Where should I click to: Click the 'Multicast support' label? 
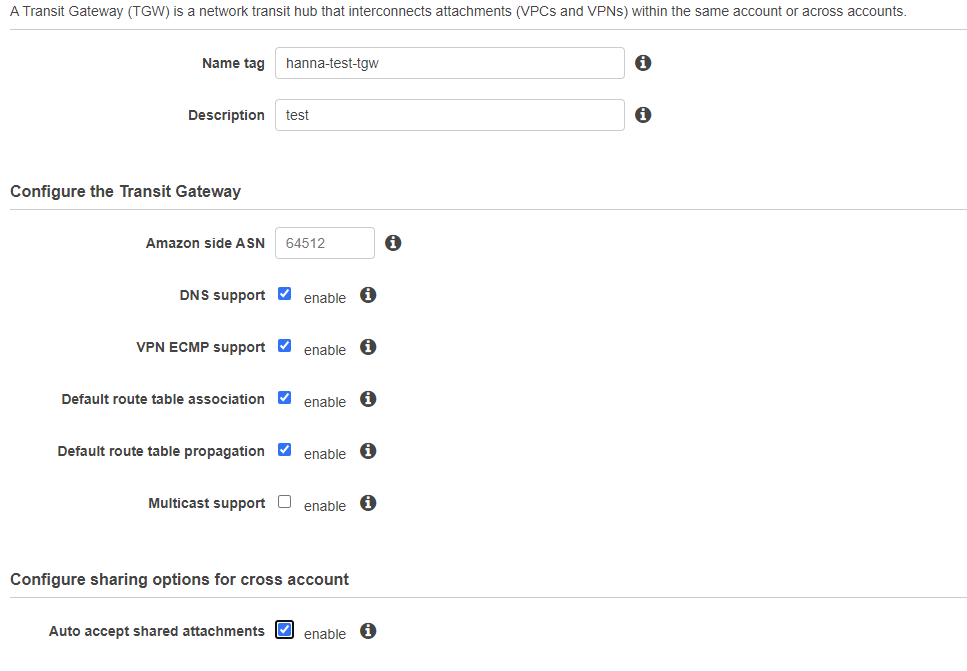pos(207,503)
